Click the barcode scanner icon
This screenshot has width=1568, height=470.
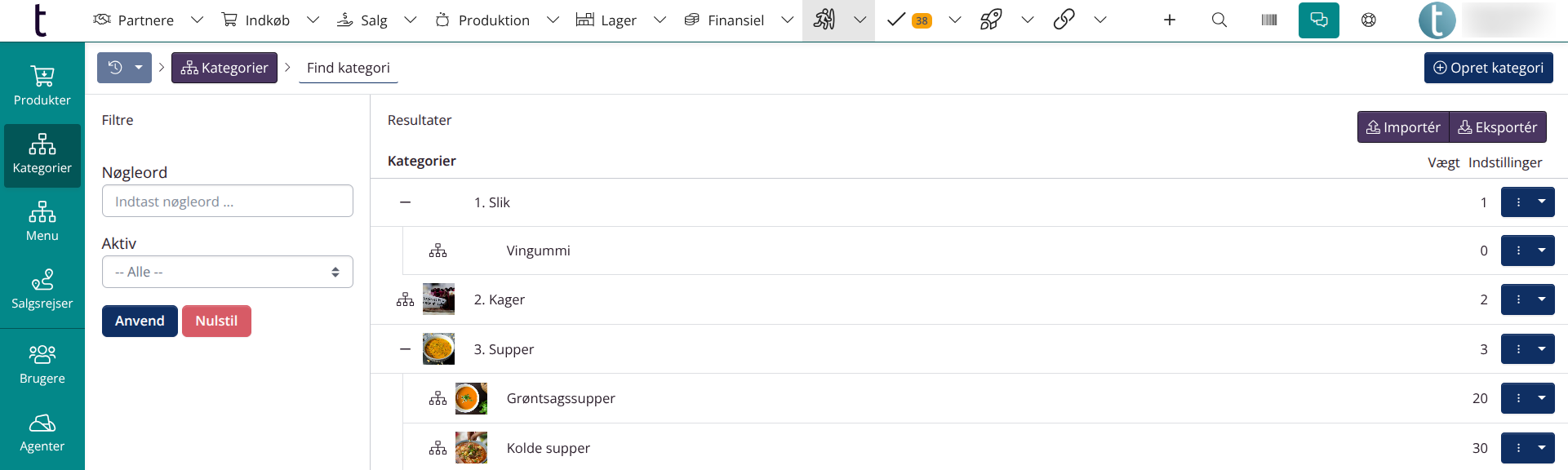[1268, 20]
